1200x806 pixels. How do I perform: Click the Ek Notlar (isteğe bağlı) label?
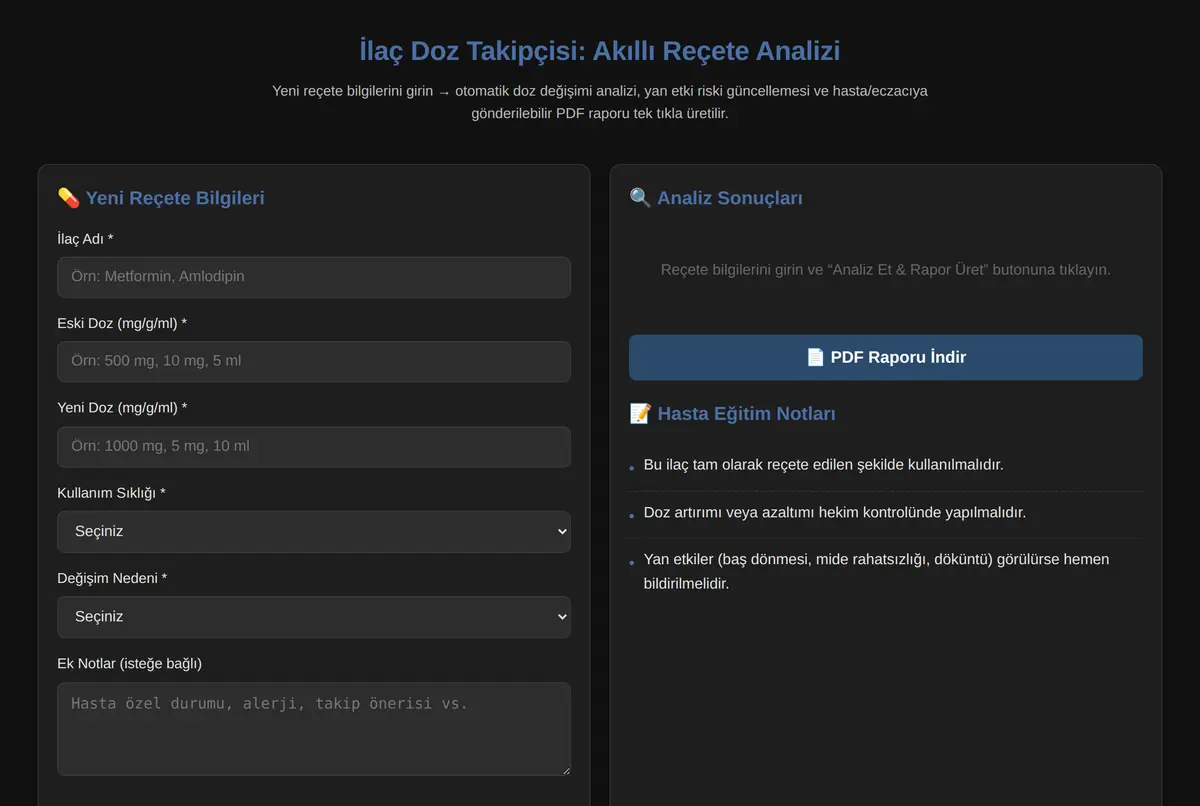tap(130, 663)
